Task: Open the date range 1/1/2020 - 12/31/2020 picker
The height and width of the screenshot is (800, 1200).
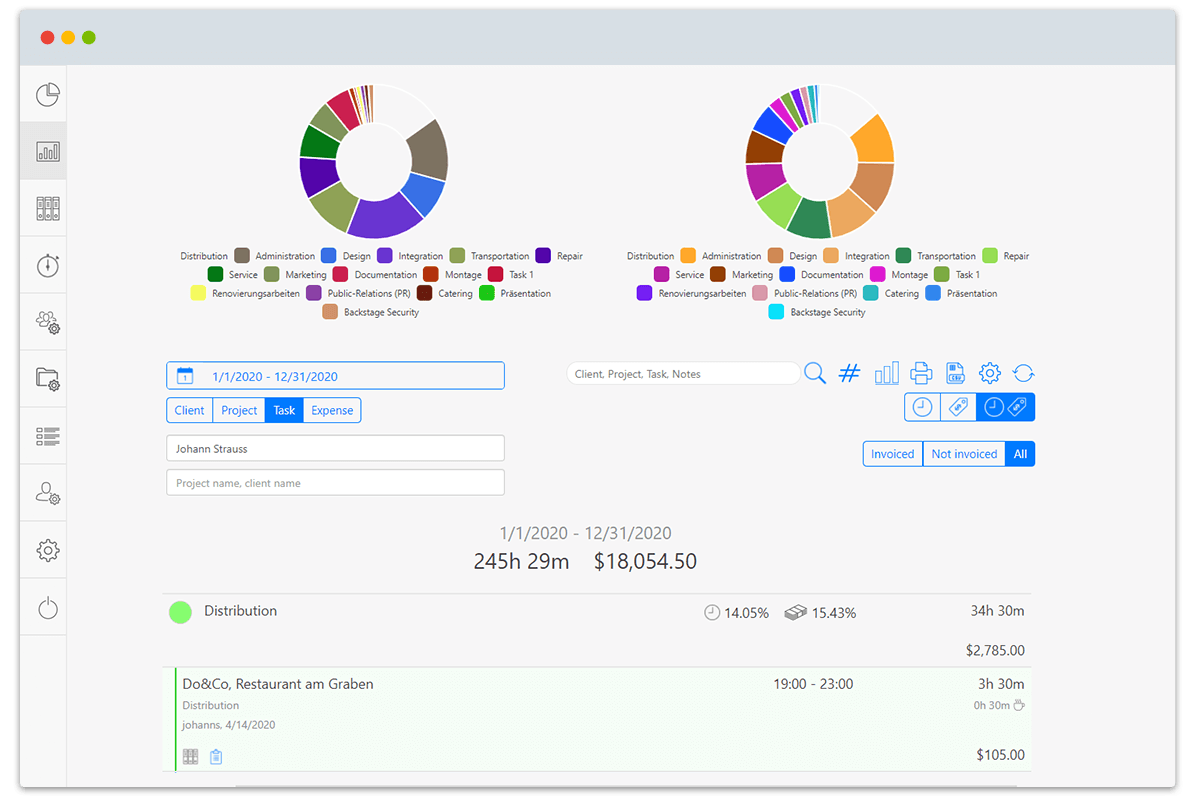Action: click(x=335, y=376)
